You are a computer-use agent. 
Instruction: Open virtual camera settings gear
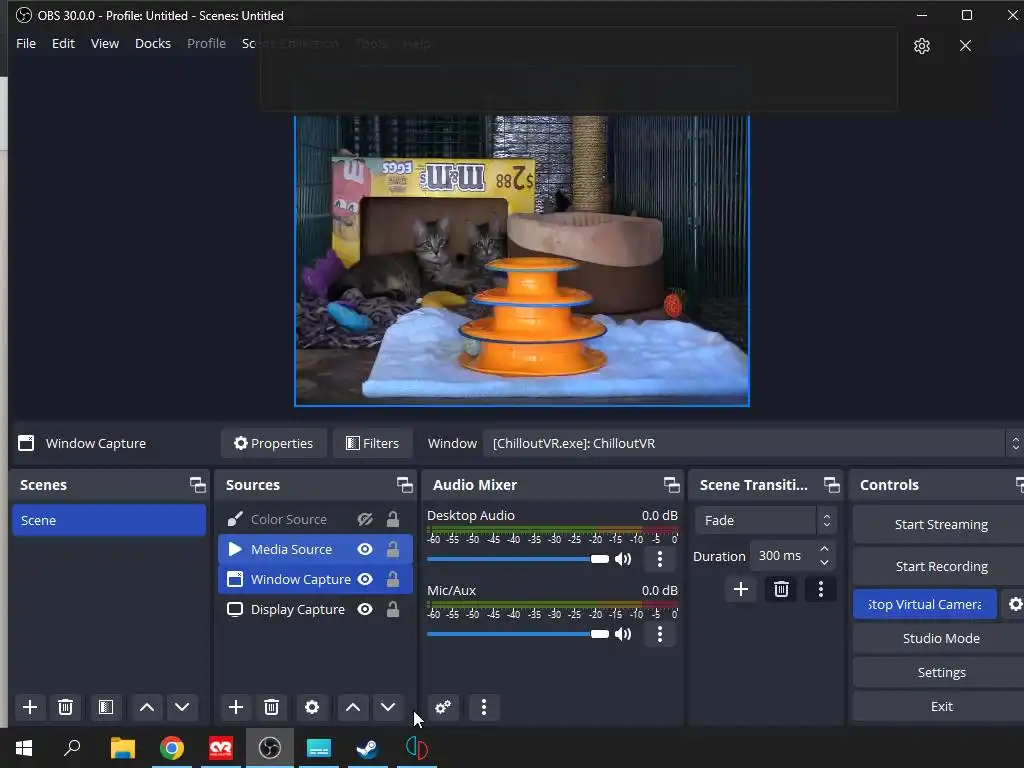[x=1015, y=604]
